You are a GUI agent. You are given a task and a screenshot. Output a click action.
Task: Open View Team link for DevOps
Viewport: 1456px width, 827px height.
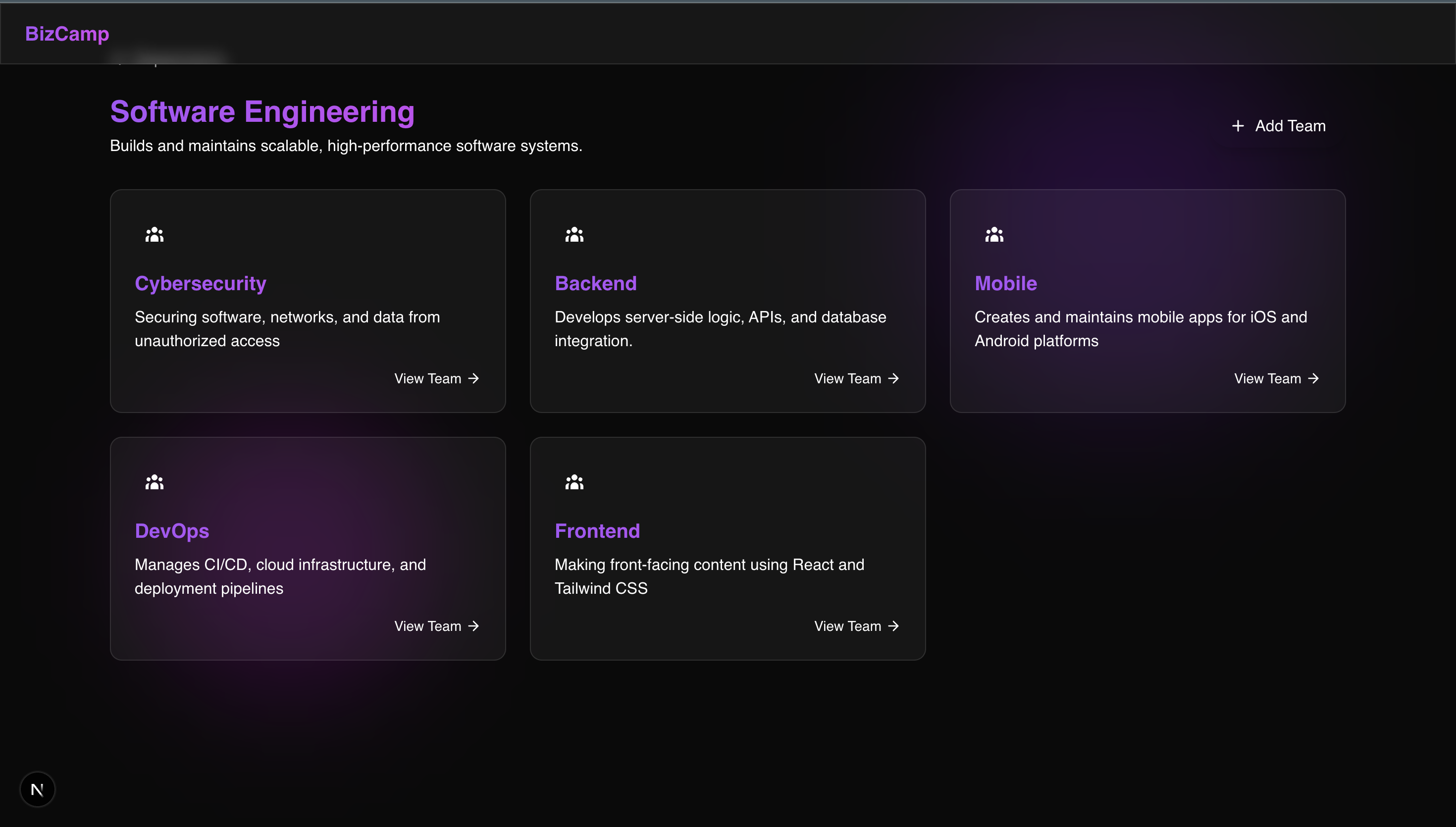point(436,626)
